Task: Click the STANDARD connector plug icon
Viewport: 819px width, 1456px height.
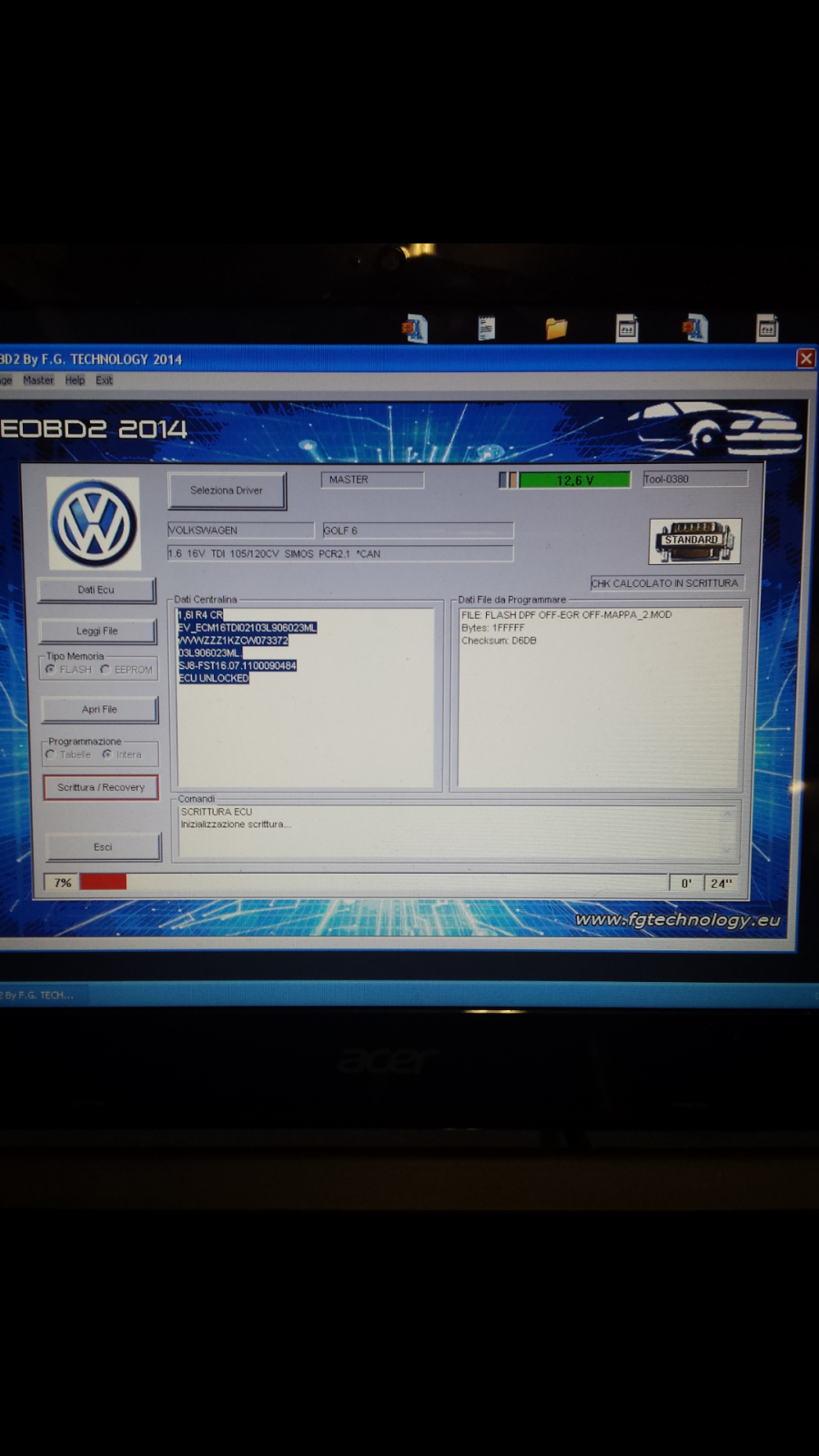Action: pos(695,541)
